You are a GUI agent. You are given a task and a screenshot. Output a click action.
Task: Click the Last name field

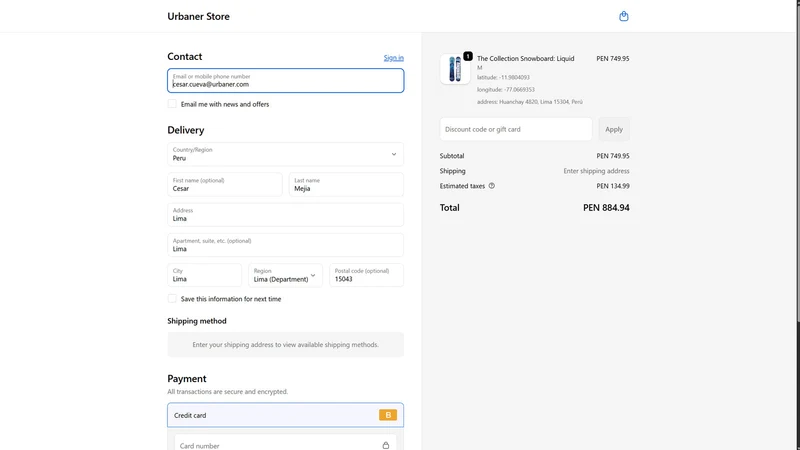(x=346, y=184)
